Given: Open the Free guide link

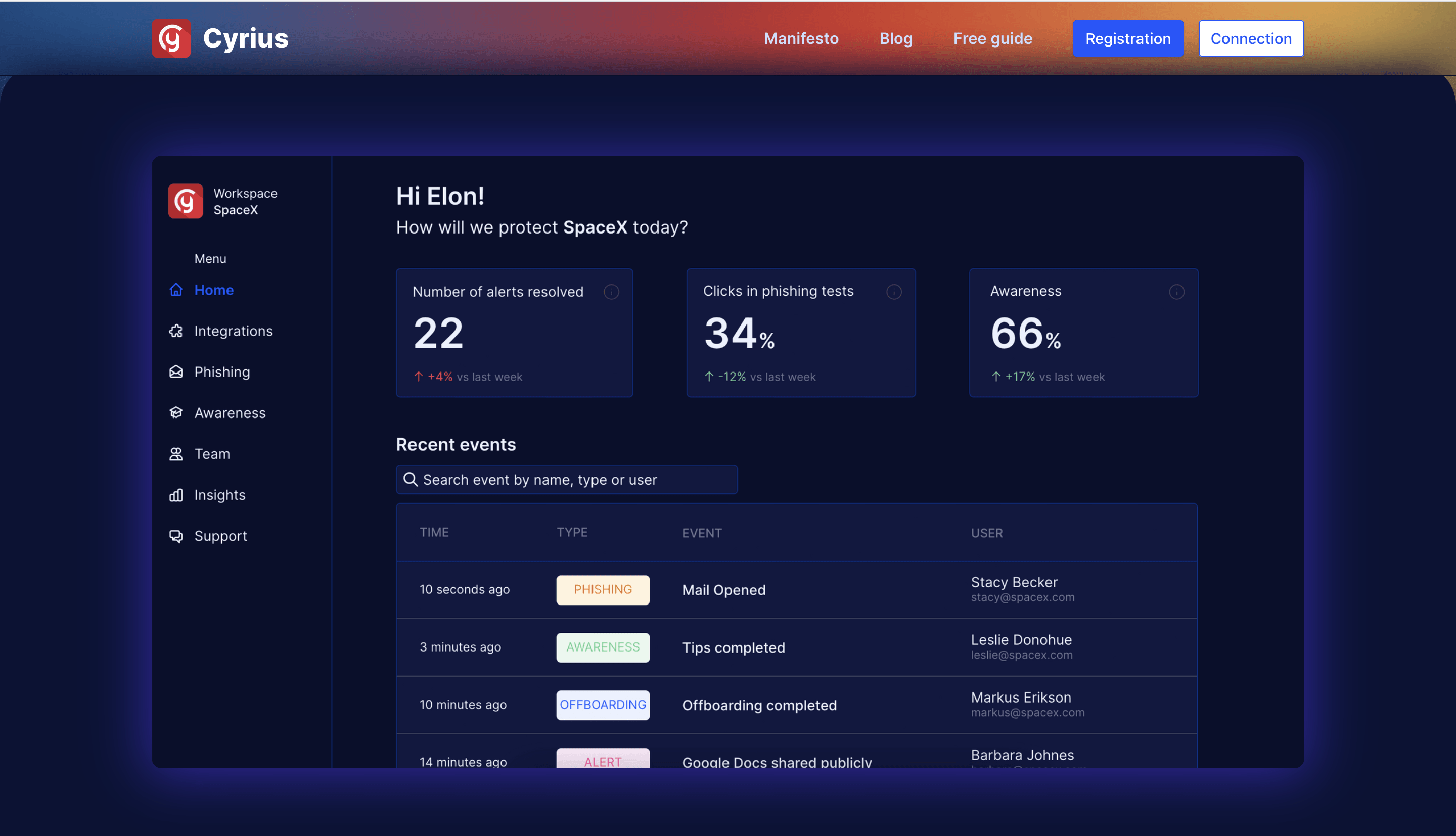Looking at the screenshot, I should pos(993,38).
